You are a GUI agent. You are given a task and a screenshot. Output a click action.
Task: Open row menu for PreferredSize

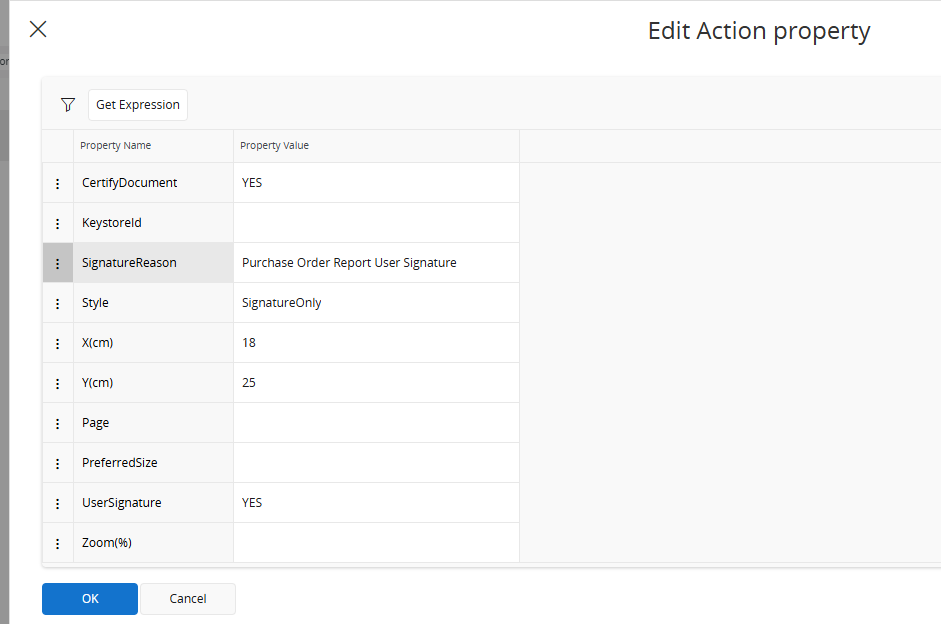pos(58,463)
